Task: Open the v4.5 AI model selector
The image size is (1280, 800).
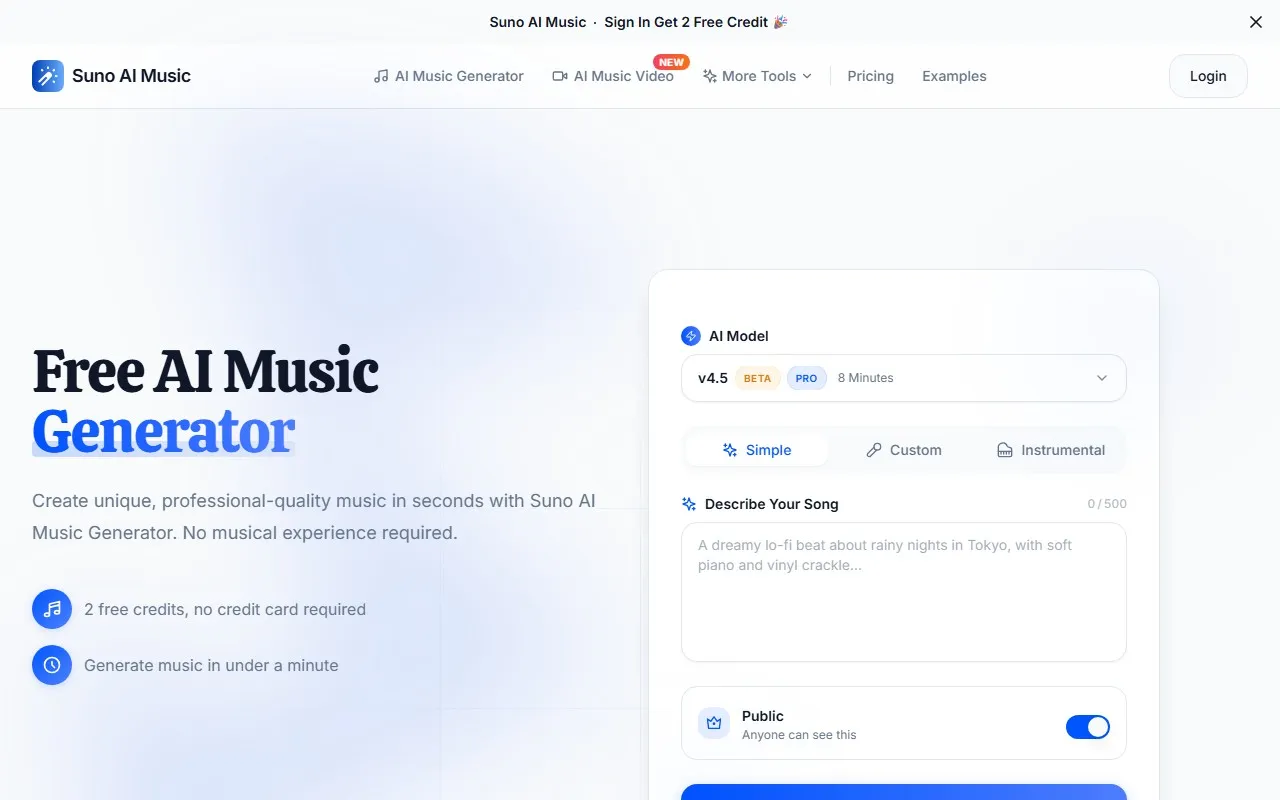Action: [x=904, y=378]
